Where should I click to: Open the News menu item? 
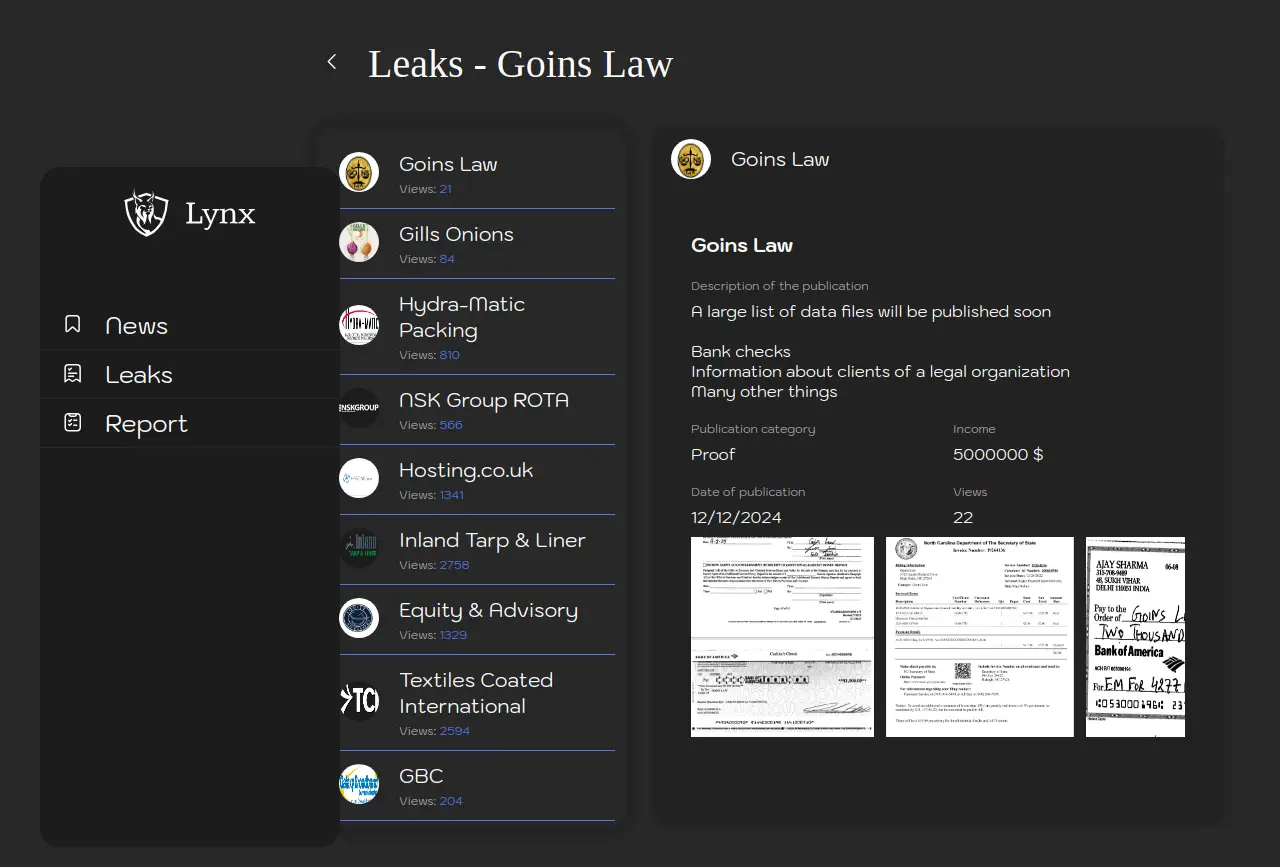136,326
